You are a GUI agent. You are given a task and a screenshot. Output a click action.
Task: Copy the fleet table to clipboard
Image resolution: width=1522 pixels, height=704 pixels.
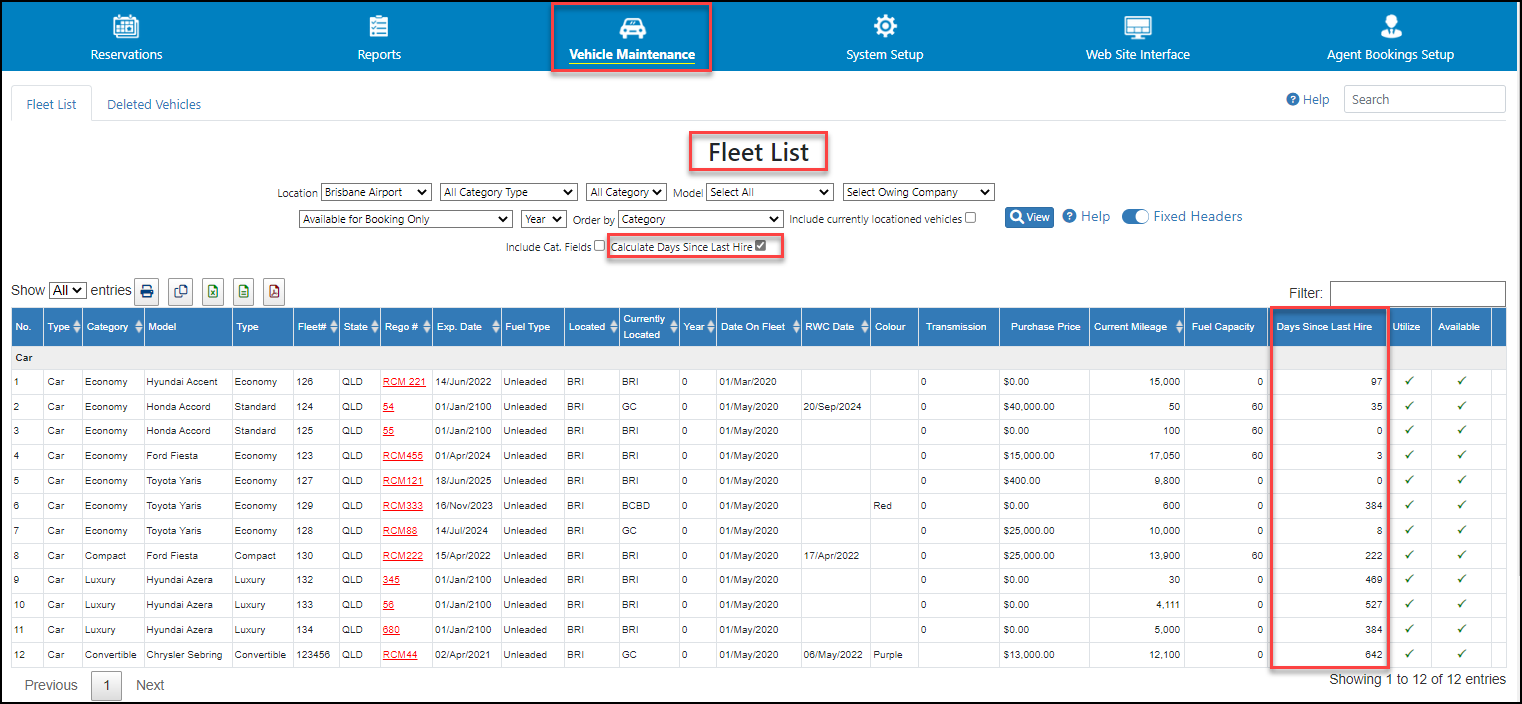pyautogui.click(x=180, y=291)
